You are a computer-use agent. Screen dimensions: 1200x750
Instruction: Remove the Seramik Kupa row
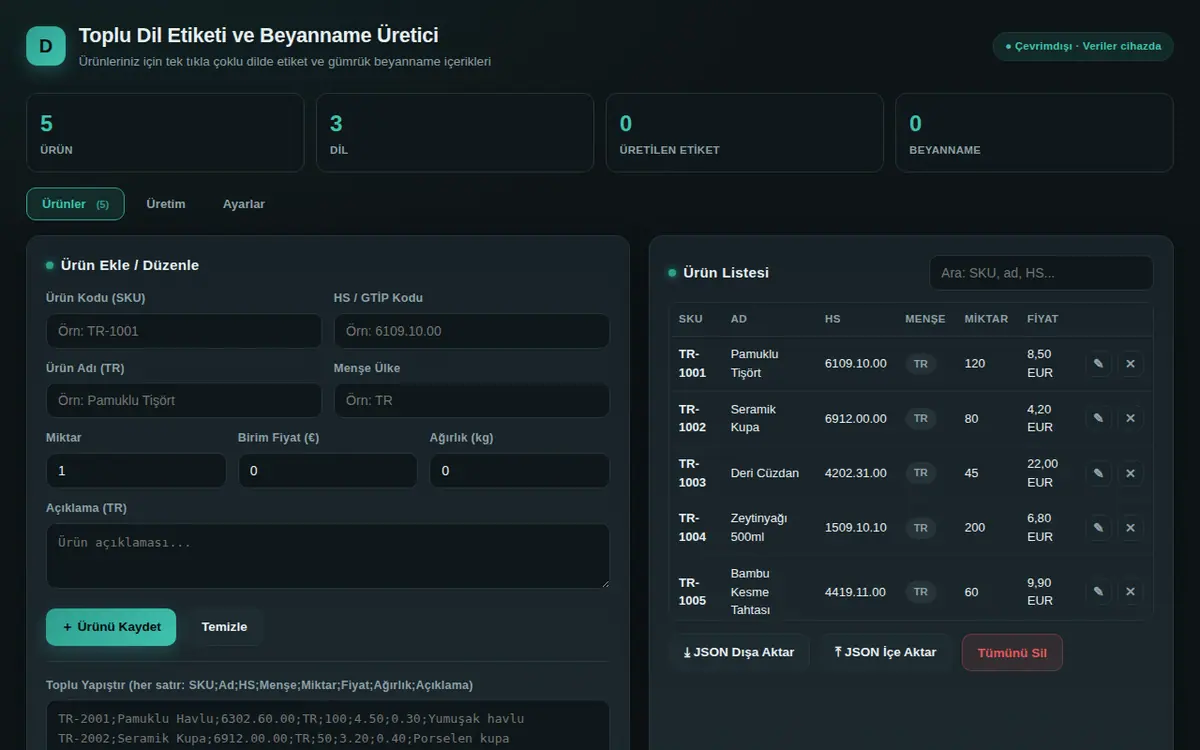coord(1130,418)
